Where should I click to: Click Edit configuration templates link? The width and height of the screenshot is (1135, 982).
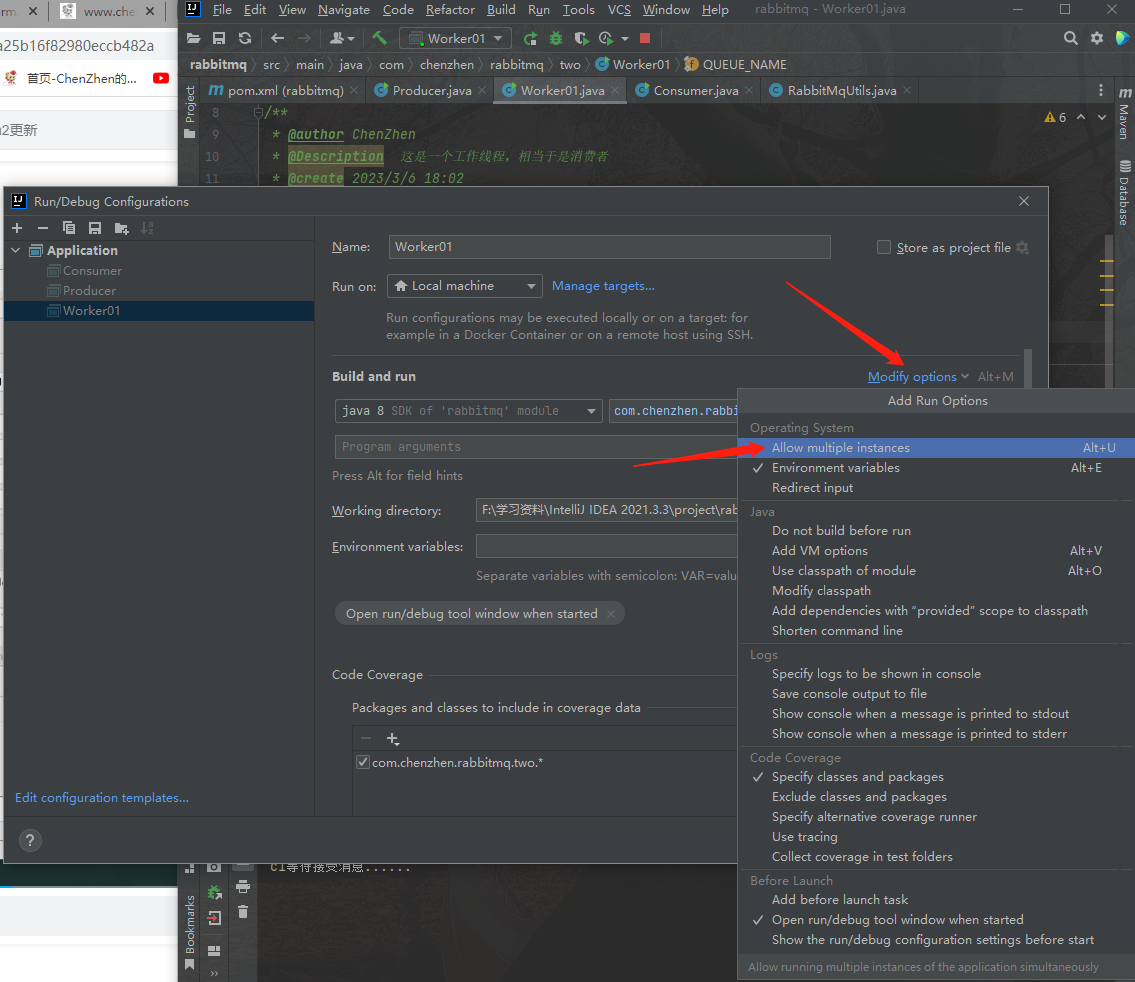[101, 797]
